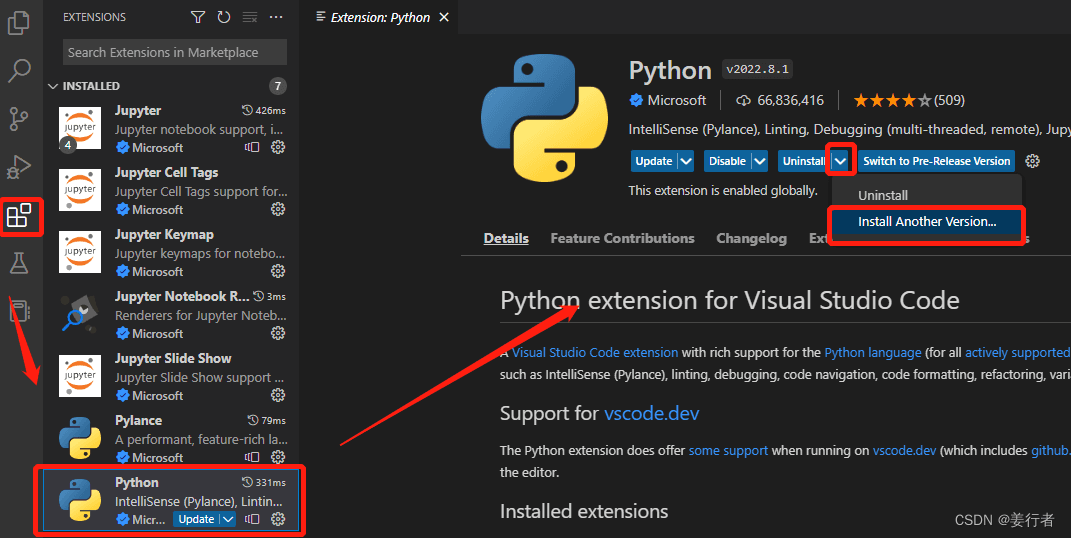Switch to the Feature Contributions tab

point(622,238)
